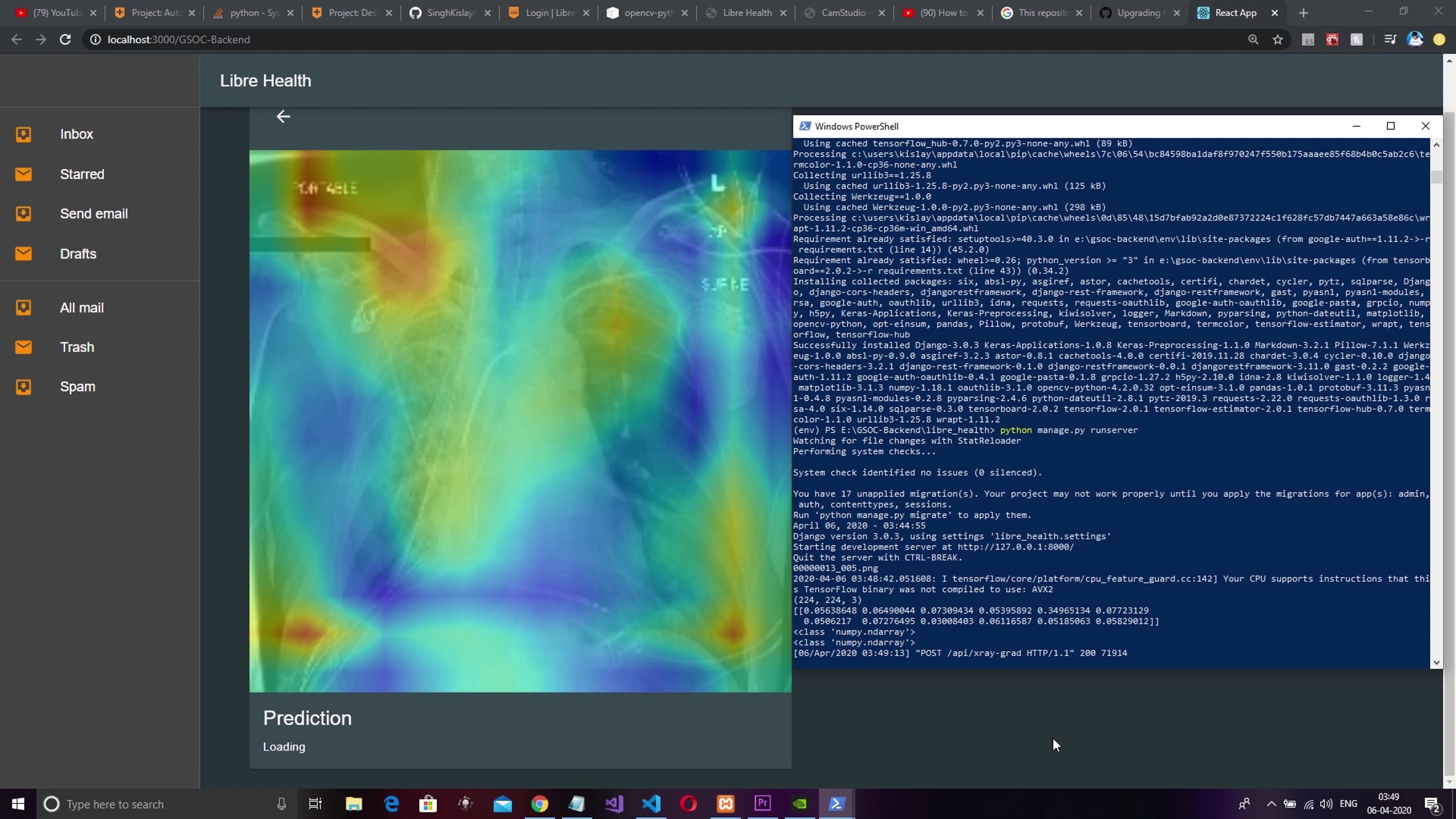Open Adobe Premiere Pro from taskbar
This screenshot has height=819, width=1456.
[763, 804]
